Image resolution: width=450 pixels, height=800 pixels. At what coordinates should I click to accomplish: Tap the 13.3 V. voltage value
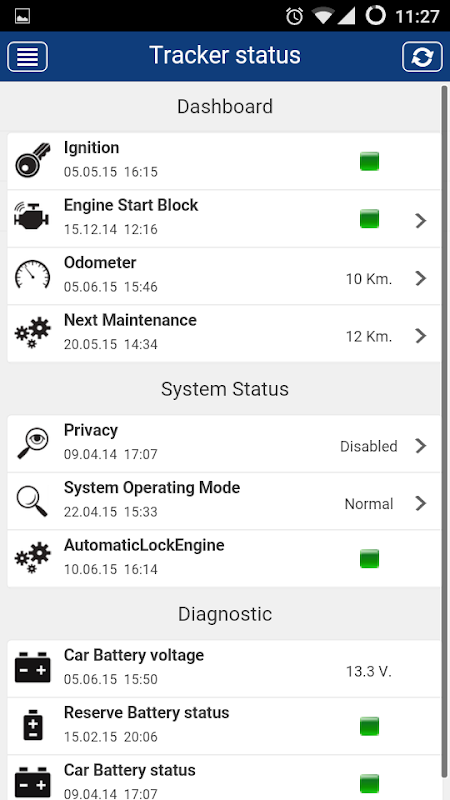pos(368,671)
